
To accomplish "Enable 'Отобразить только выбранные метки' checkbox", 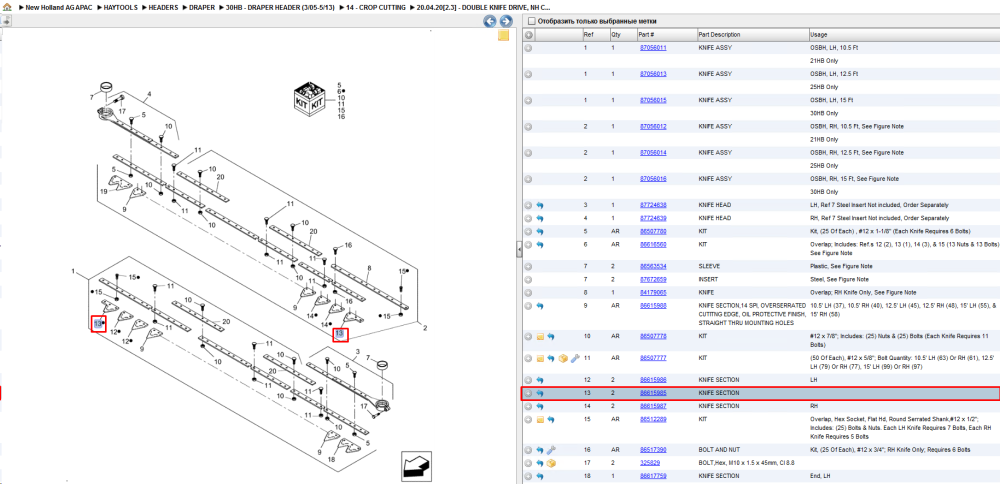I will [x=531, y=21].
